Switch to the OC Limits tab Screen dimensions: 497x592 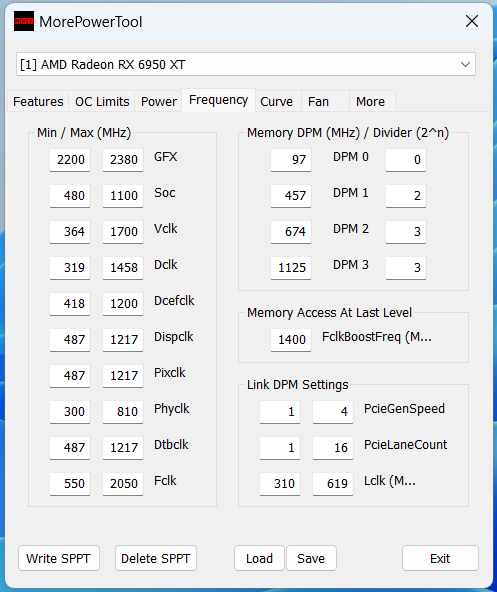[x=102, y=102]
